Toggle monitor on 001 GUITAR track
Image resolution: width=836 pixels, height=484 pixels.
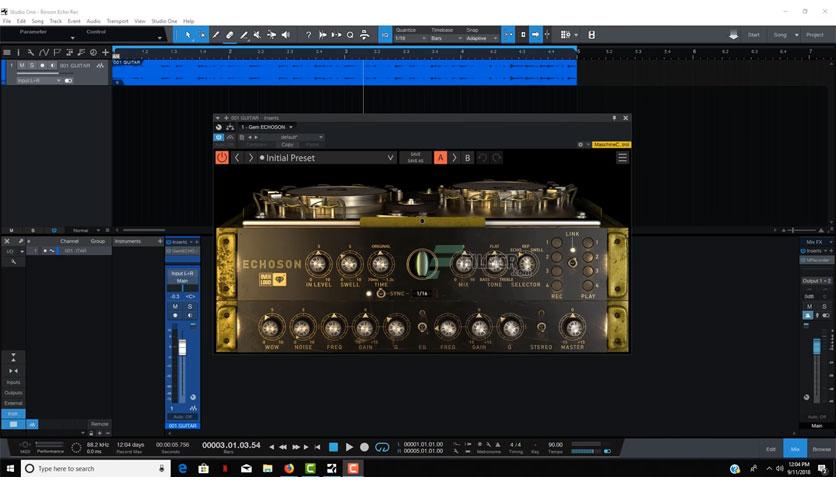coord(52,66)
